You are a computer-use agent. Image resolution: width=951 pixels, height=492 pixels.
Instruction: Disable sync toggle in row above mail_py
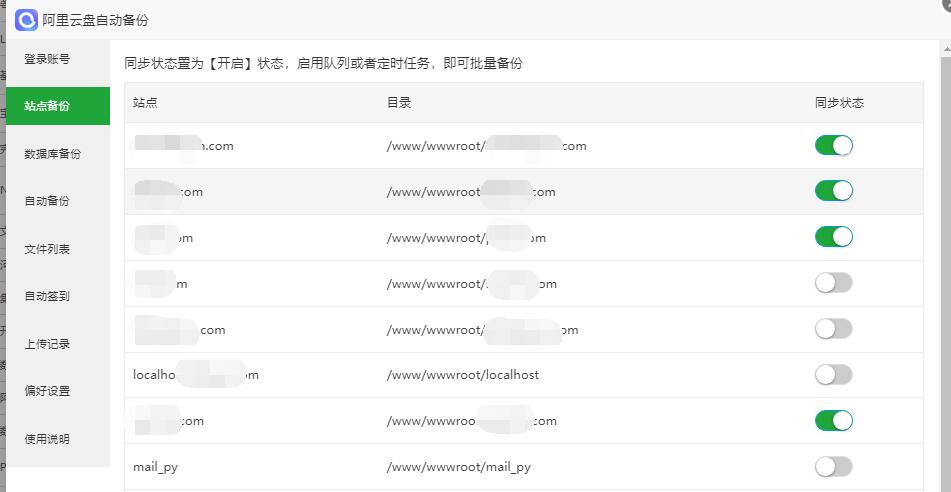tap(833, 420)
